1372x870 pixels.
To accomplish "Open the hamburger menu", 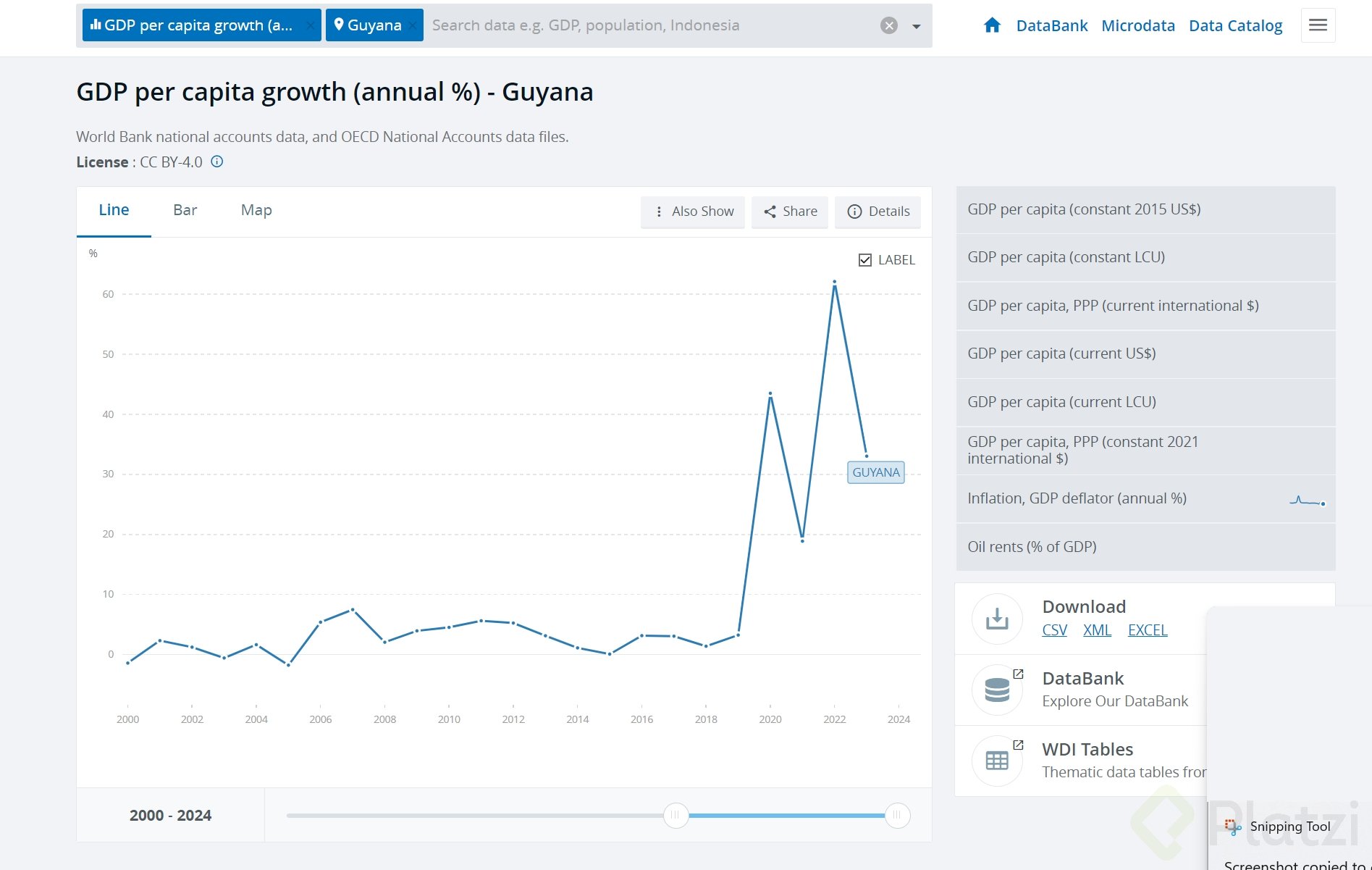I will (1318, 25).
